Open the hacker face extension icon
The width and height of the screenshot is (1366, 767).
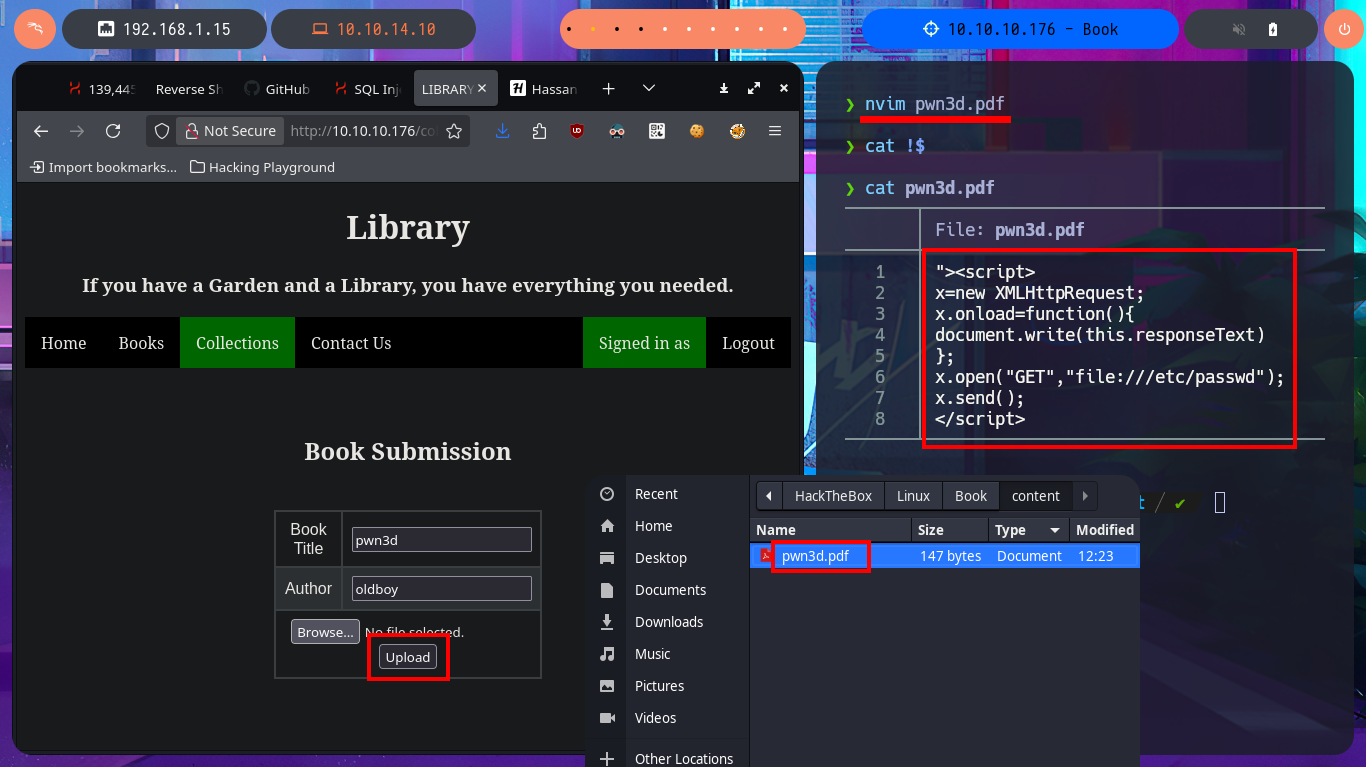click(617, 131)
